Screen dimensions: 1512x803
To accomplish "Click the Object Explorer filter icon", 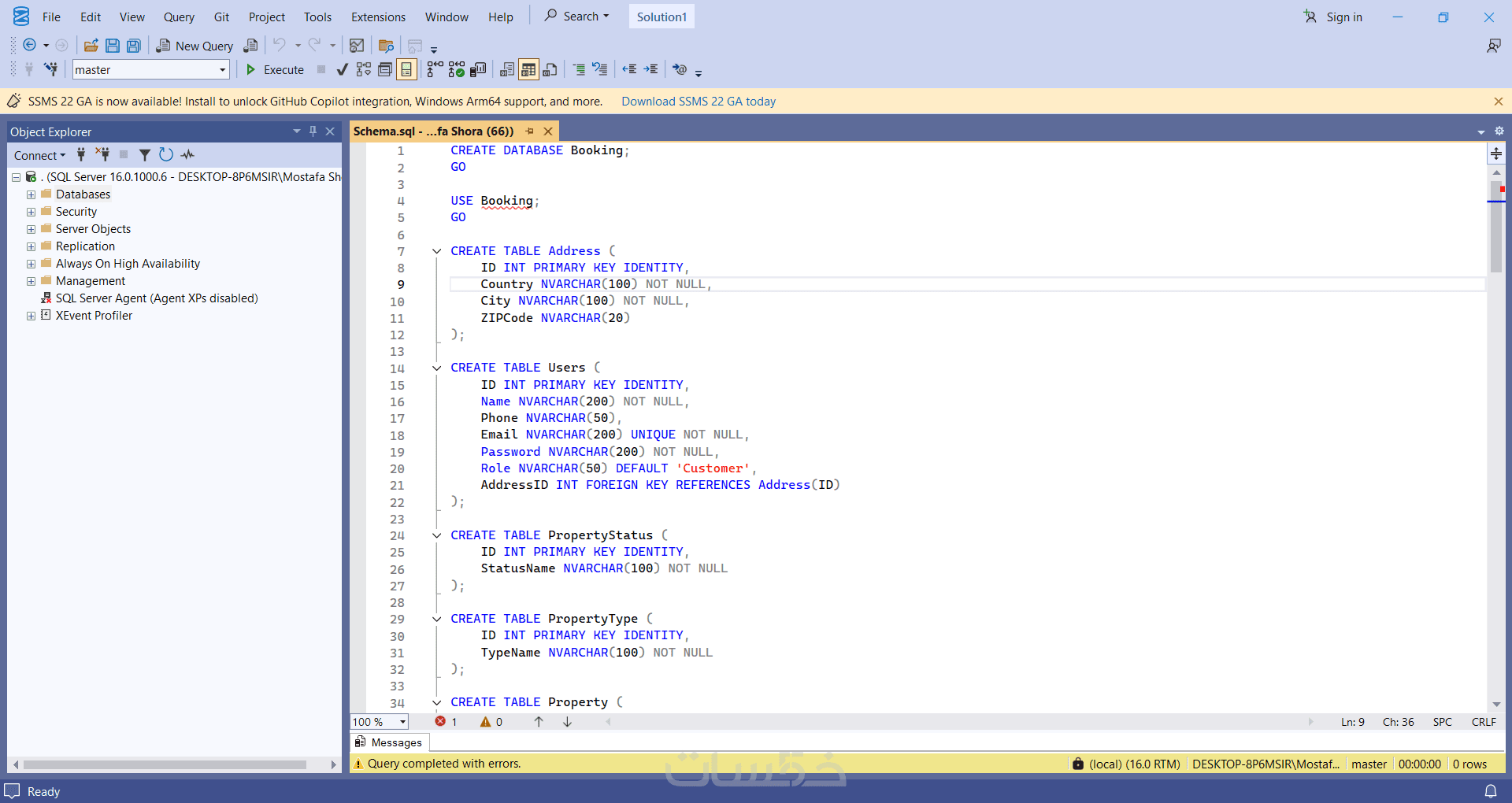I will pyautogui.click(x=145, y=155).
